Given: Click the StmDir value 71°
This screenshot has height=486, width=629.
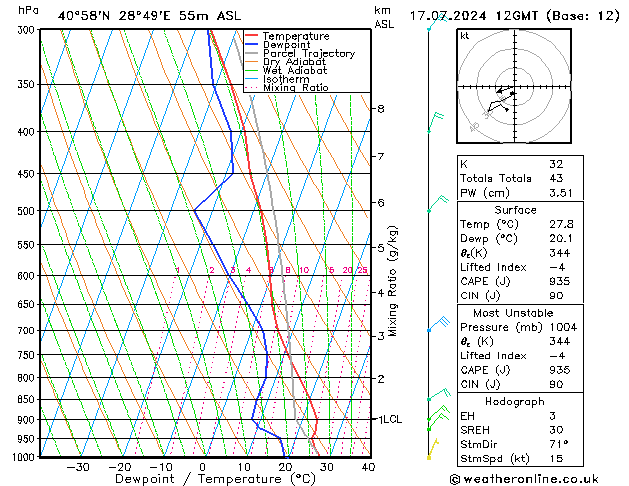Looking at the screenshot, I should click(559, 444).
